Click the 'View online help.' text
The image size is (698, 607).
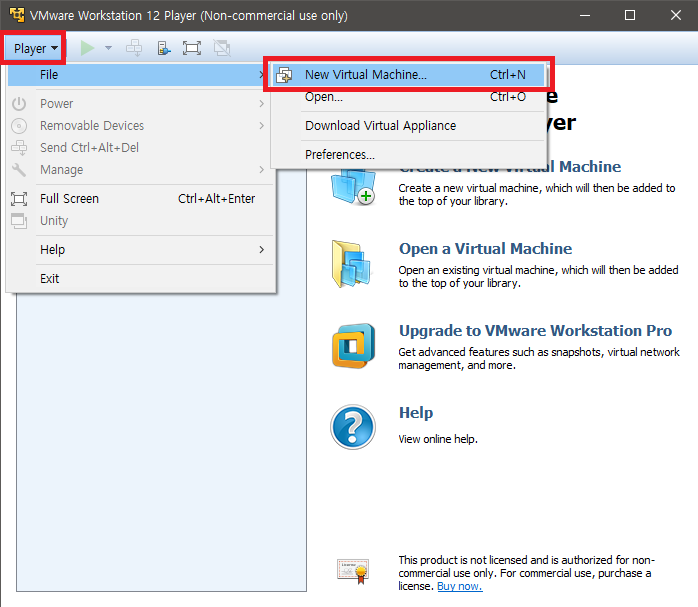[x=438, y=439]
